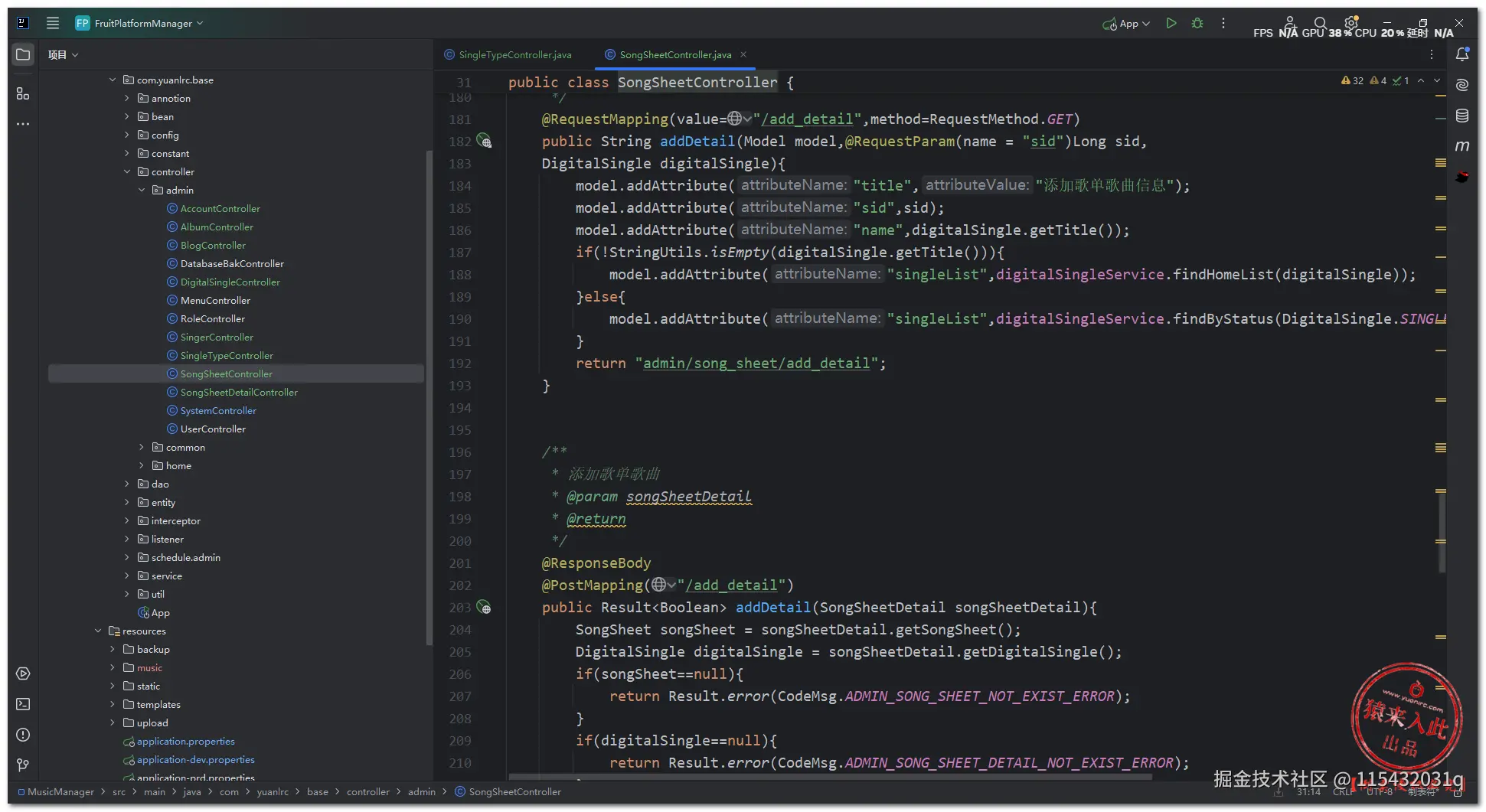Click the editor horizontal scrollbar

[x=831, y=777]
